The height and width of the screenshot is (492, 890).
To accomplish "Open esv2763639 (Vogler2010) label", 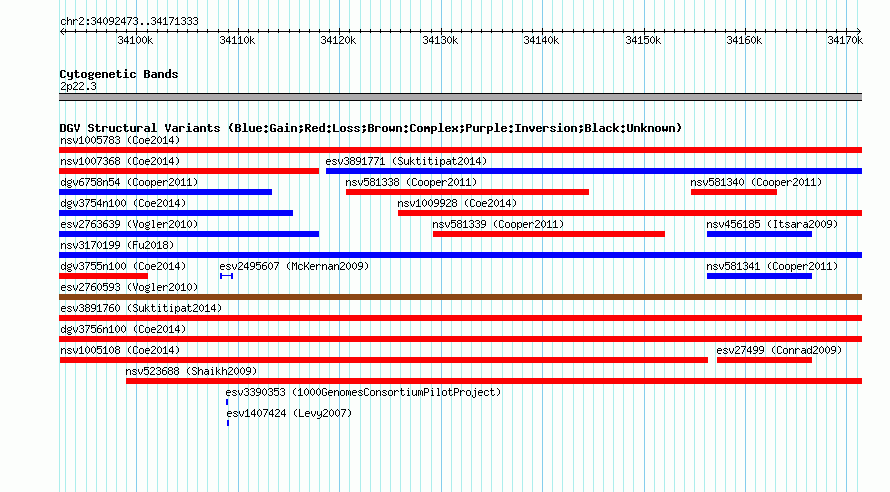I will tap(129, 224).
